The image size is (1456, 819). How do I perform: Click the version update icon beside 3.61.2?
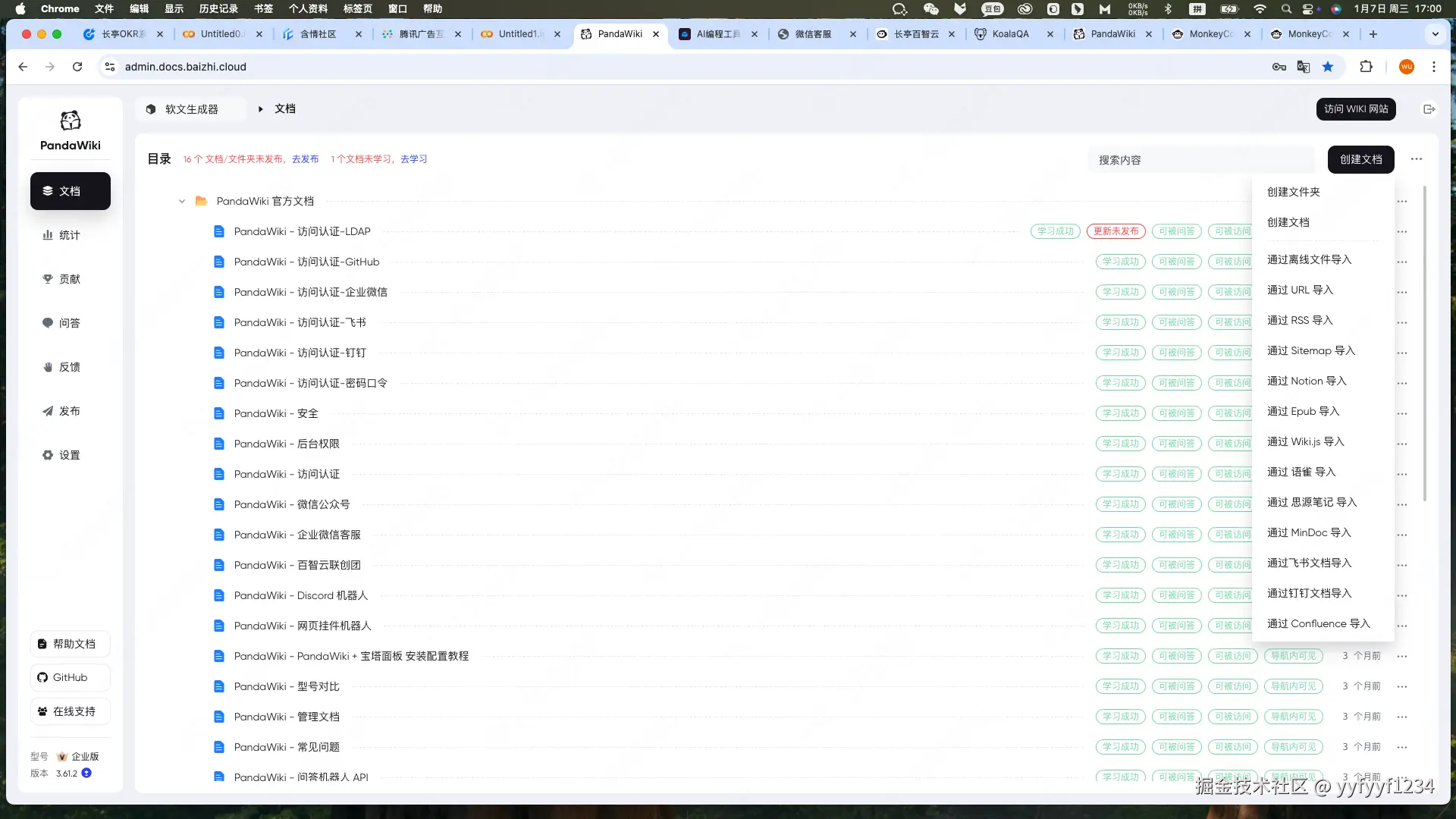[x=86, y=773]
